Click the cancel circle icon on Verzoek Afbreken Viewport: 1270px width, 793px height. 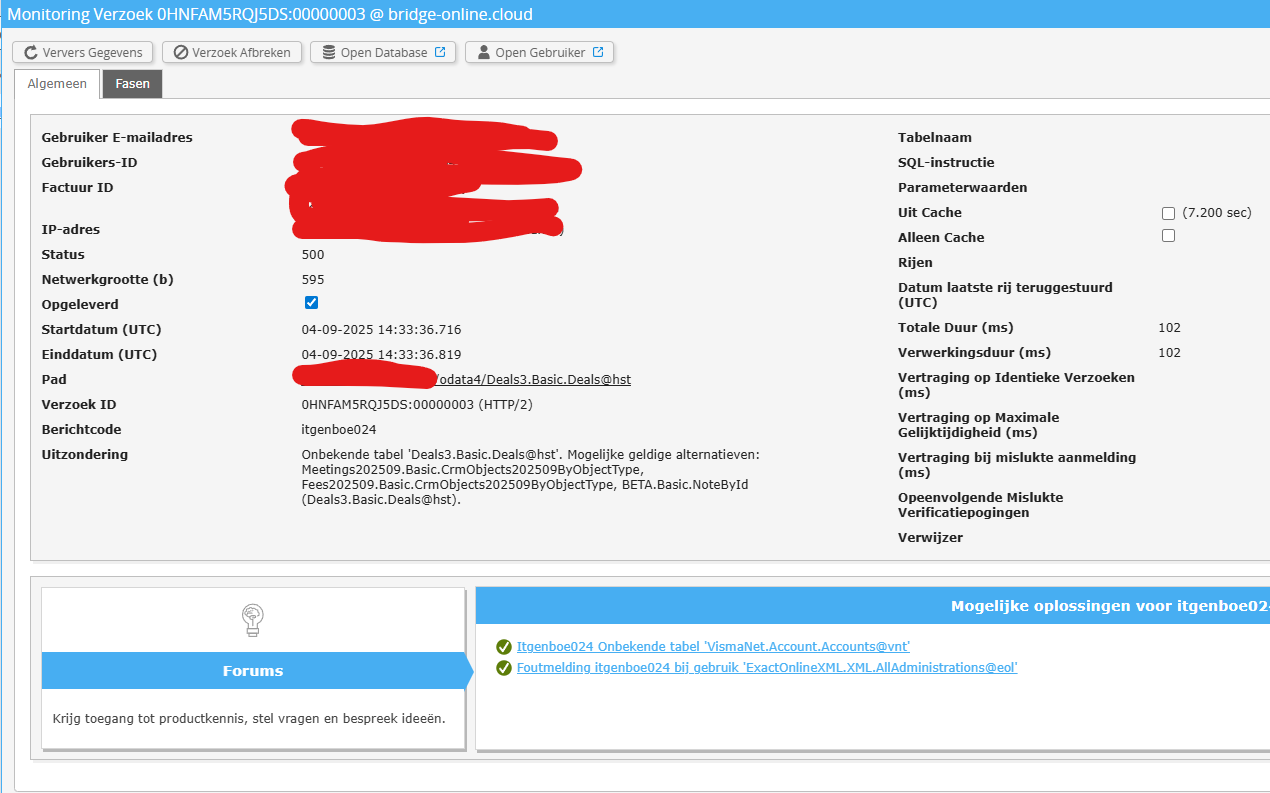click(181, 53)
